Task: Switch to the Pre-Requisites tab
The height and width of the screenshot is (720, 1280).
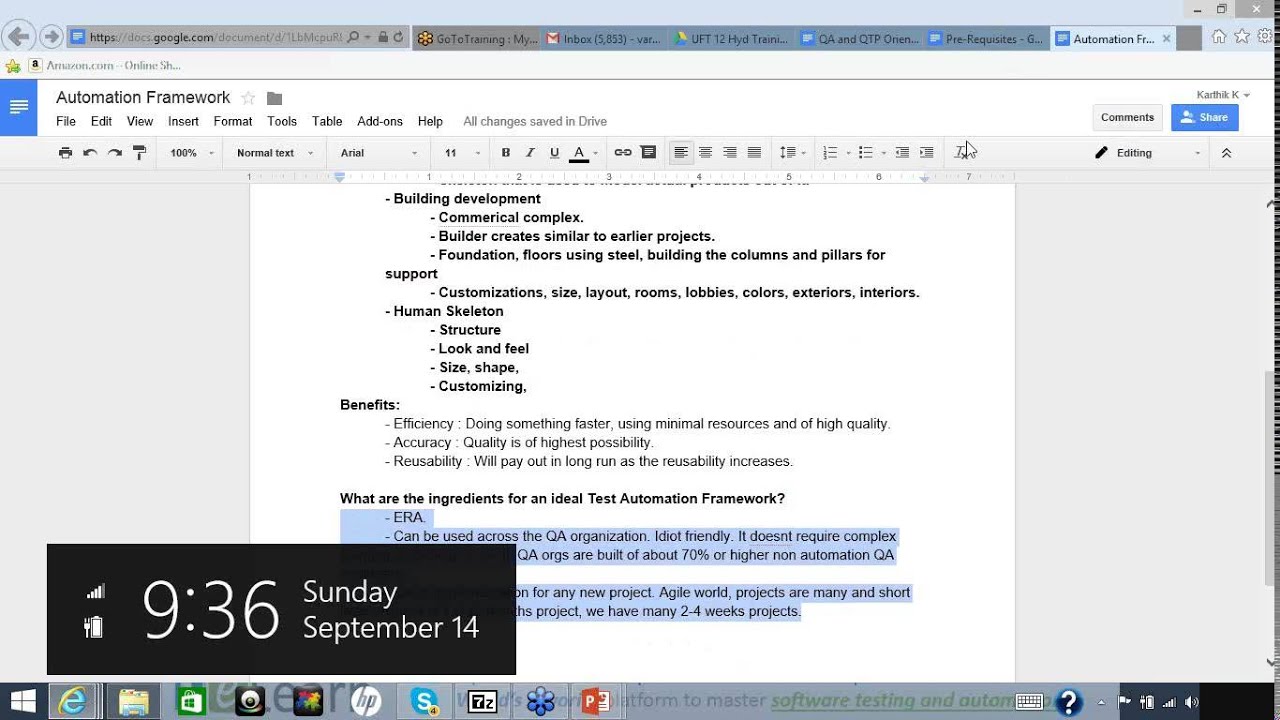Action: 987,39
